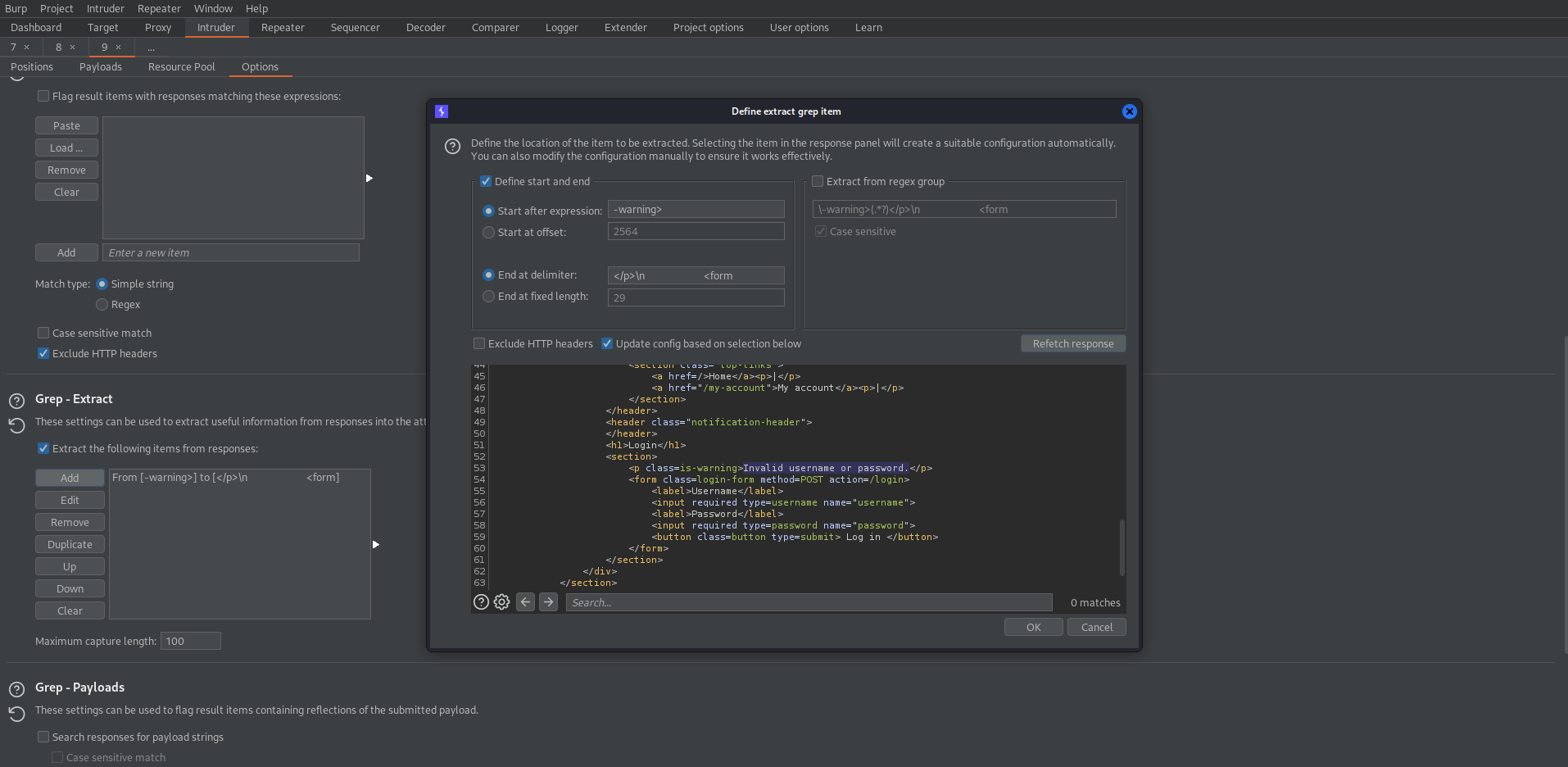The height and width of the screenshot is (767, 1568).
Task: Open Grep - Extract help icon
Action: pos(16,401)
